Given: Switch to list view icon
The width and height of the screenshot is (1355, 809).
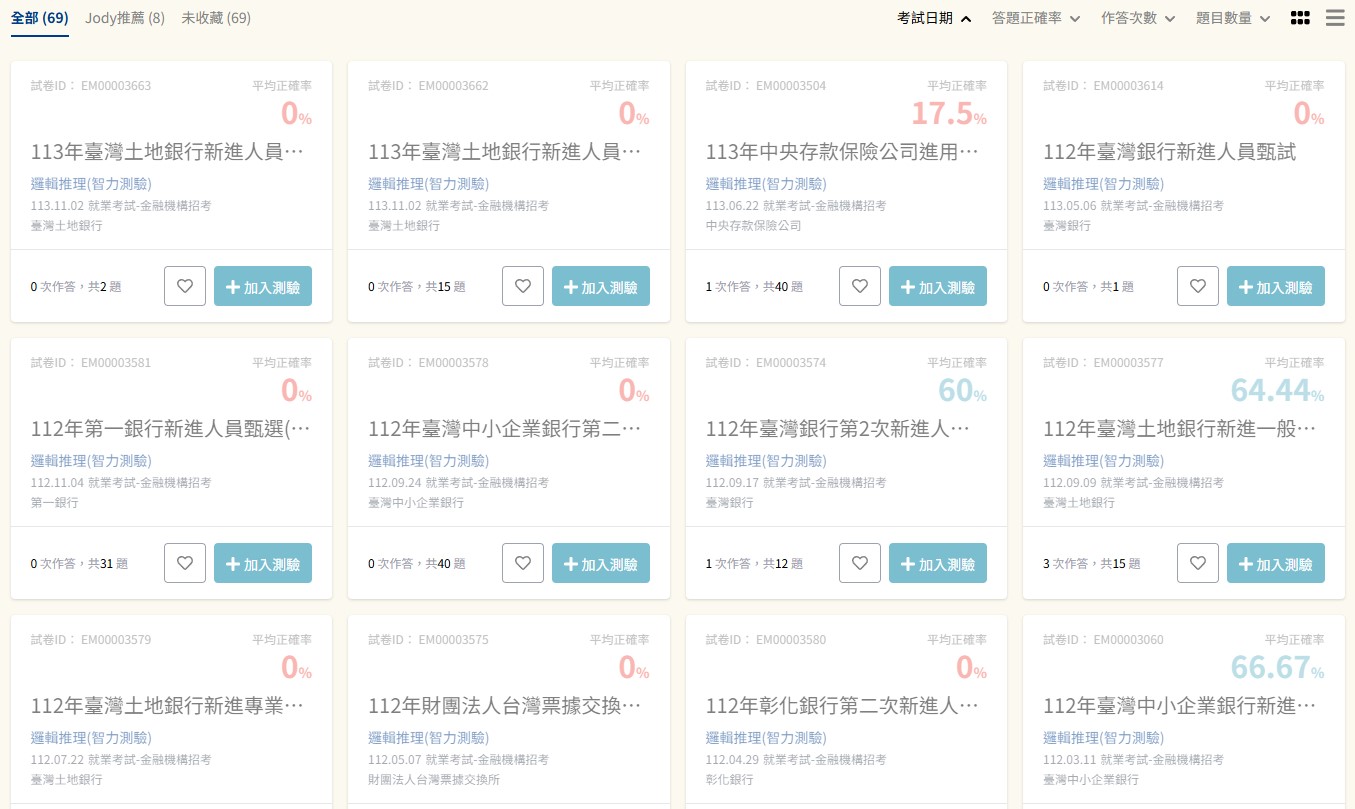Looking at the screenshot, I should click(1335, 18).
